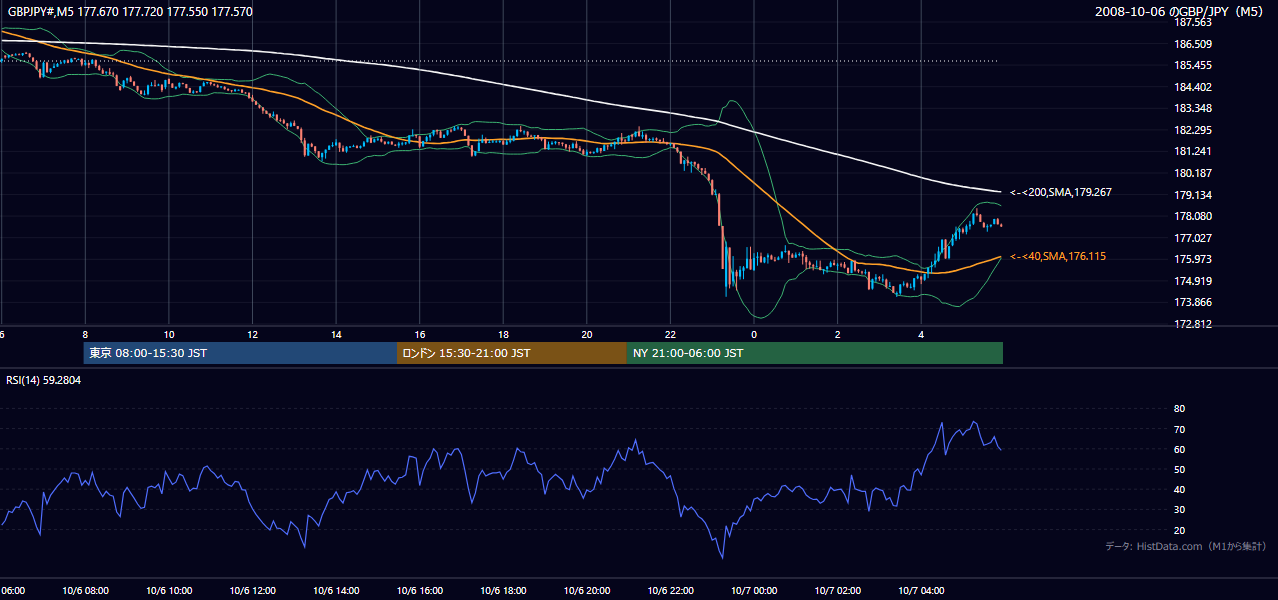Viewport: 1278px width, 600px height.
Task: Click the 182.295 price axis label
Action: click(x=1192, y=130)
